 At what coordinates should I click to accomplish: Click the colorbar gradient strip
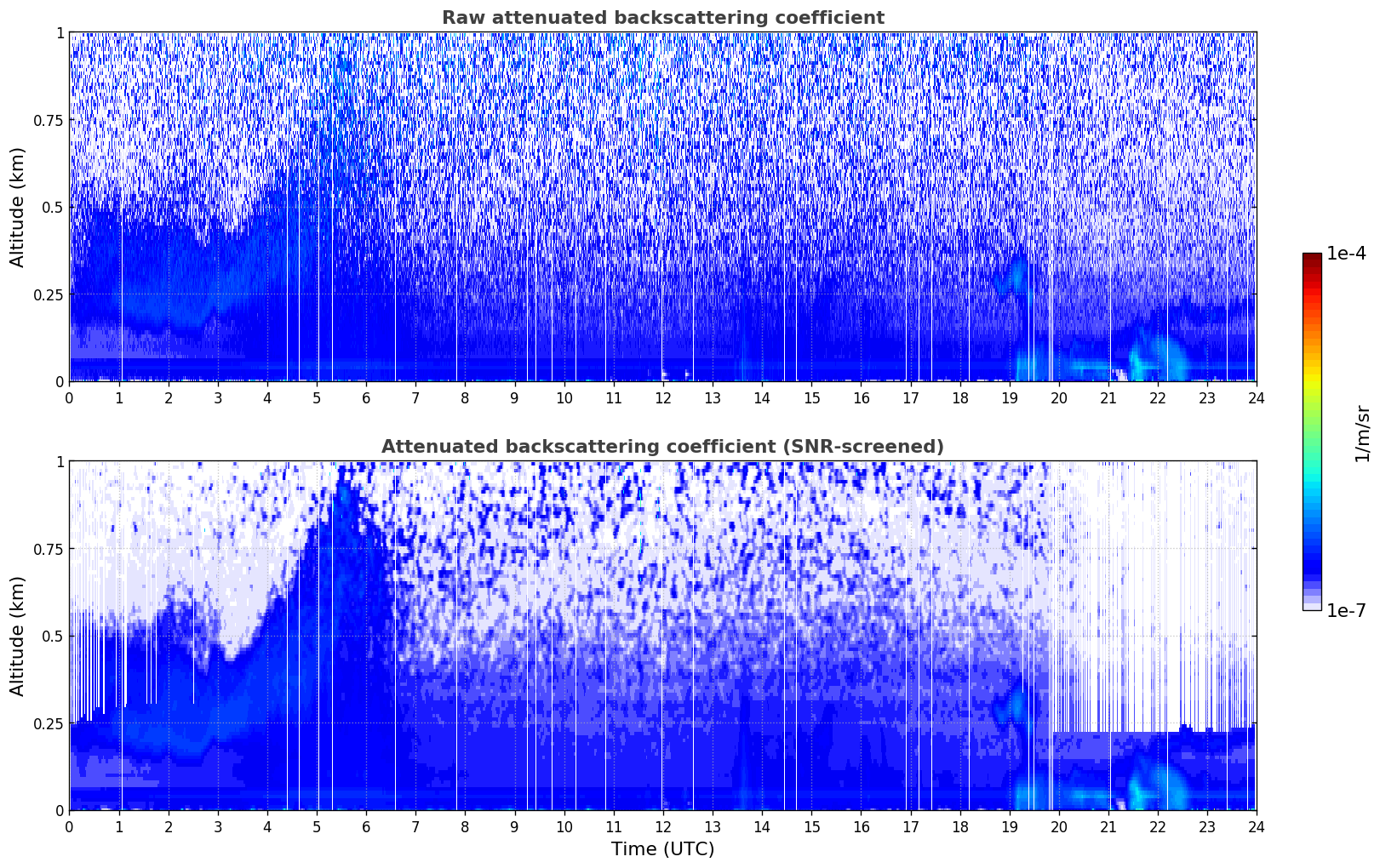(1312, 431)
